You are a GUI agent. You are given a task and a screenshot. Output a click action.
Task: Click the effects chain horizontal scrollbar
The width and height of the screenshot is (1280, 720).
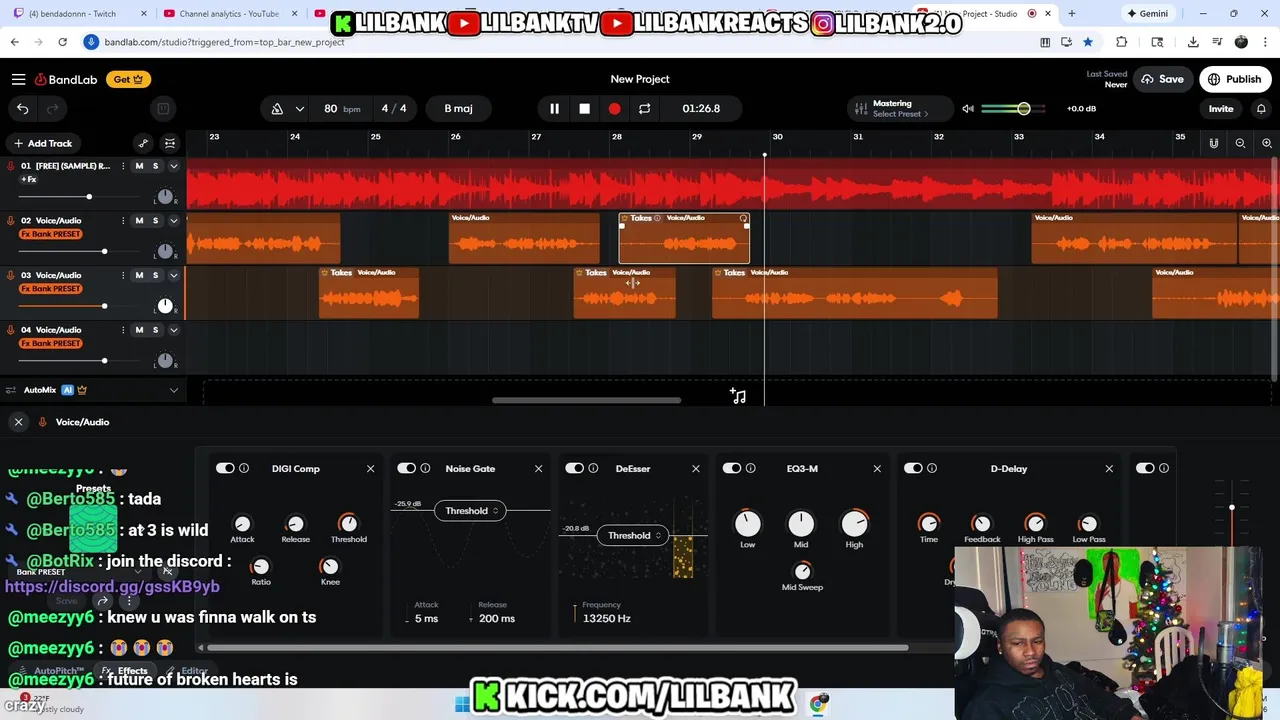pos(560,647)
